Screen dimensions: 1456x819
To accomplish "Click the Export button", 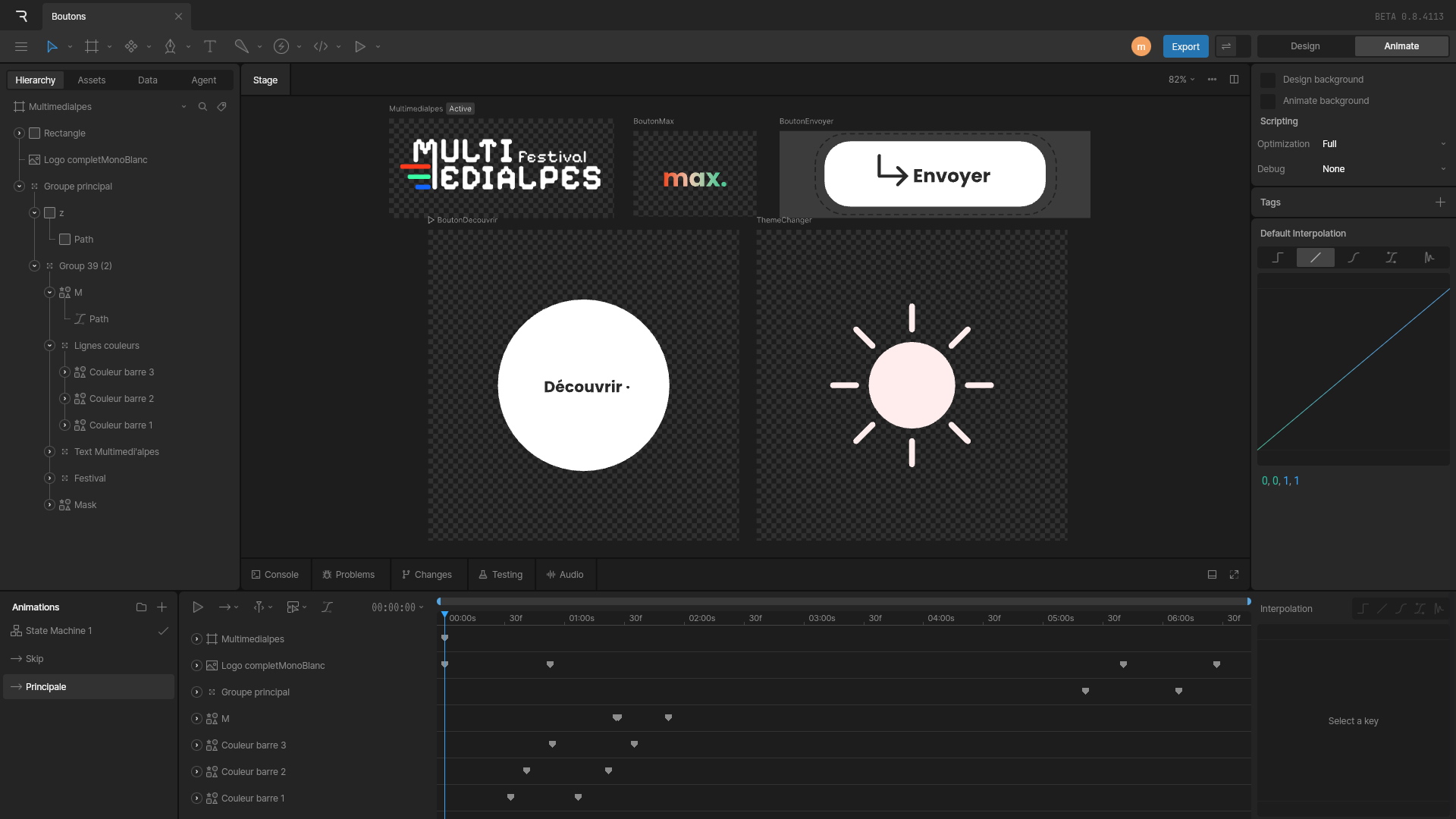I will pyautogui.click(x=1185, y=46).
